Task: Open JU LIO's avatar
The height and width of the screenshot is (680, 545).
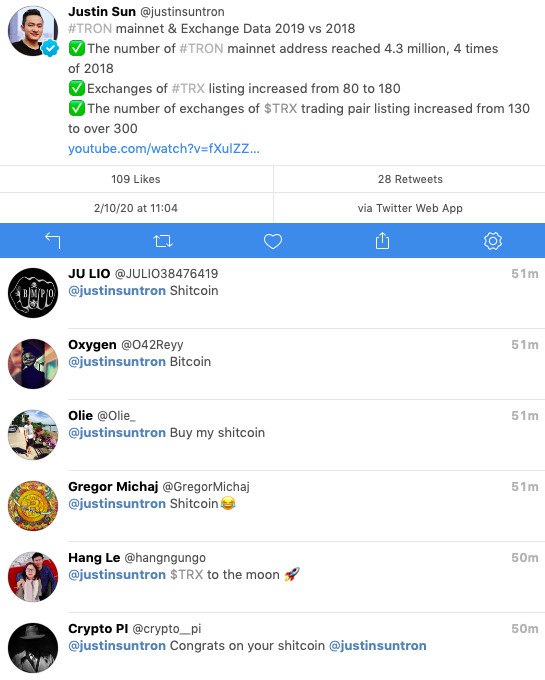Action: click(33, 293)
